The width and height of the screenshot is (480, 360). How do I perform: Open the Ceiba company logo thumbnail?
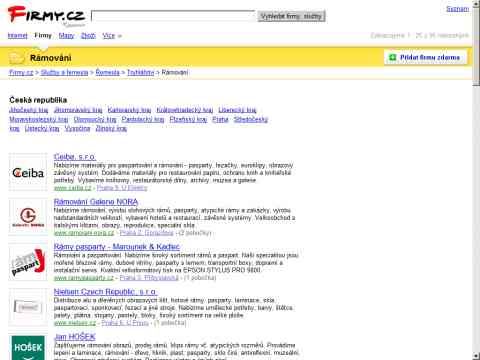tap(28, 172)
